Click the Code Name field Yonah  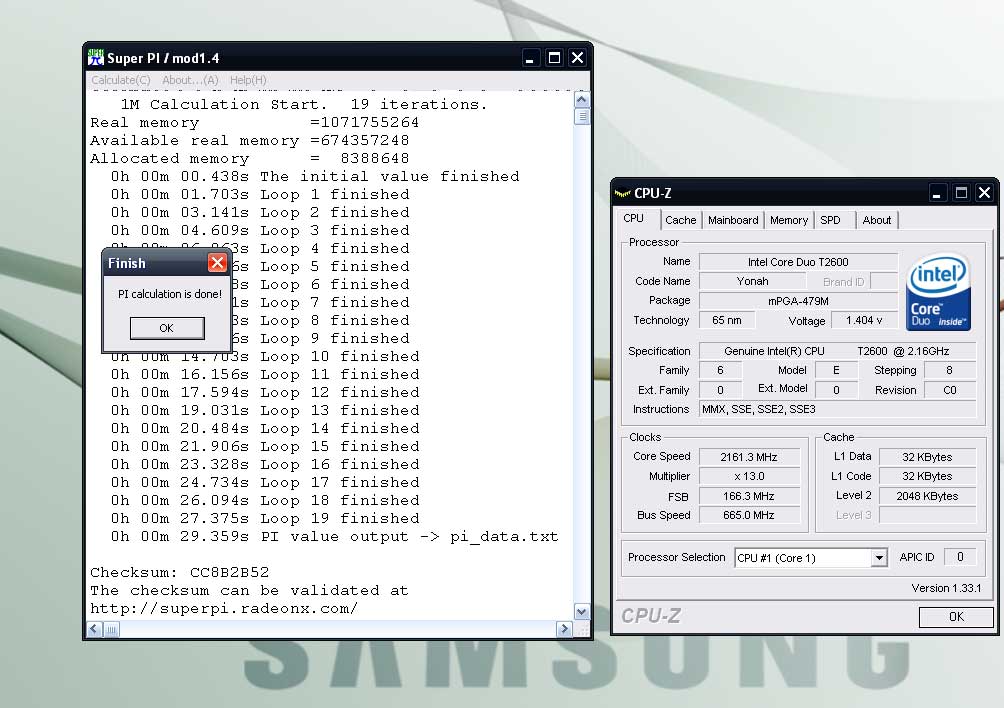(752, 281)
